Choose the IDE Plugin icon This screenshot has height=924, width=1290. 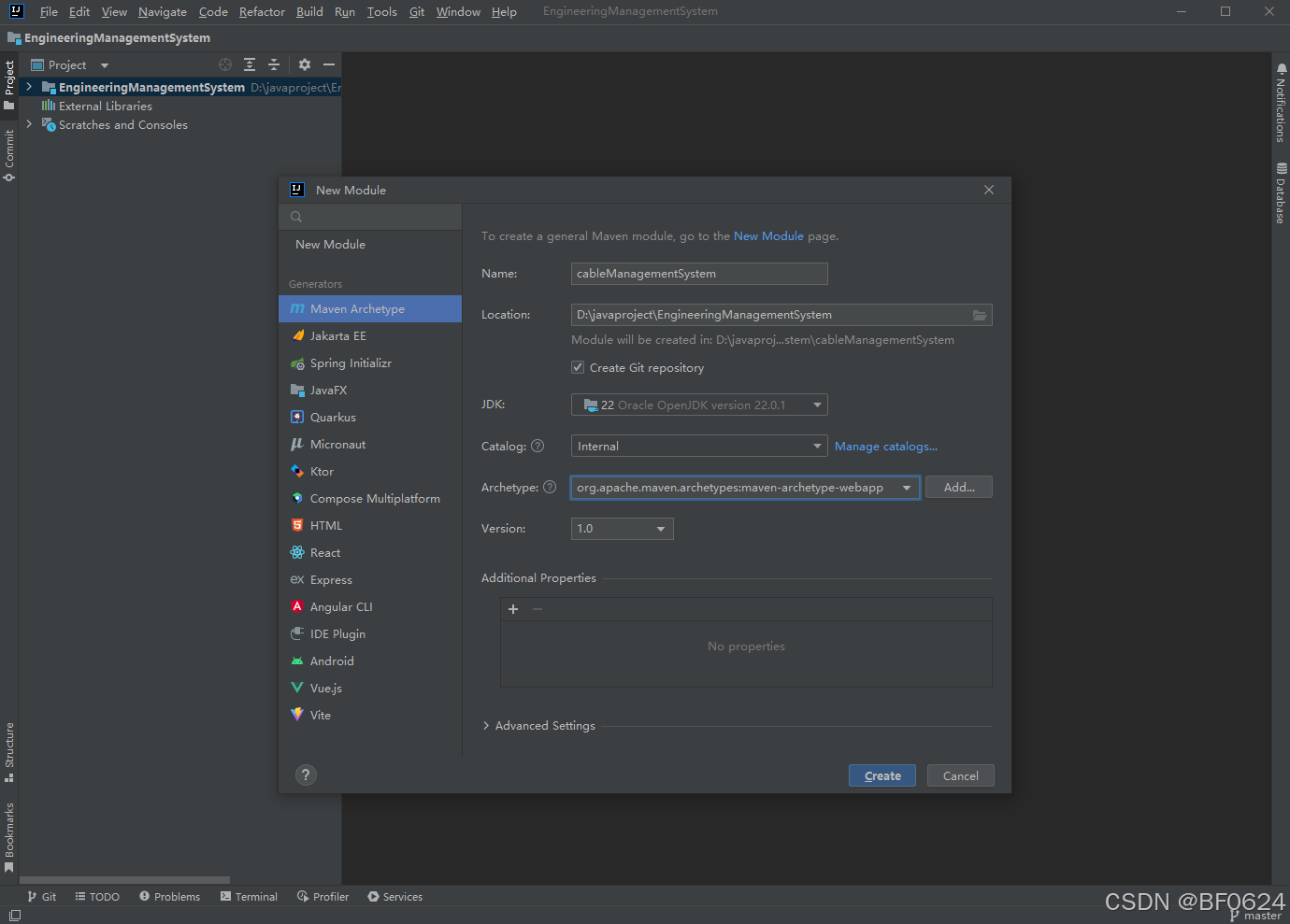tap(297, 633)
